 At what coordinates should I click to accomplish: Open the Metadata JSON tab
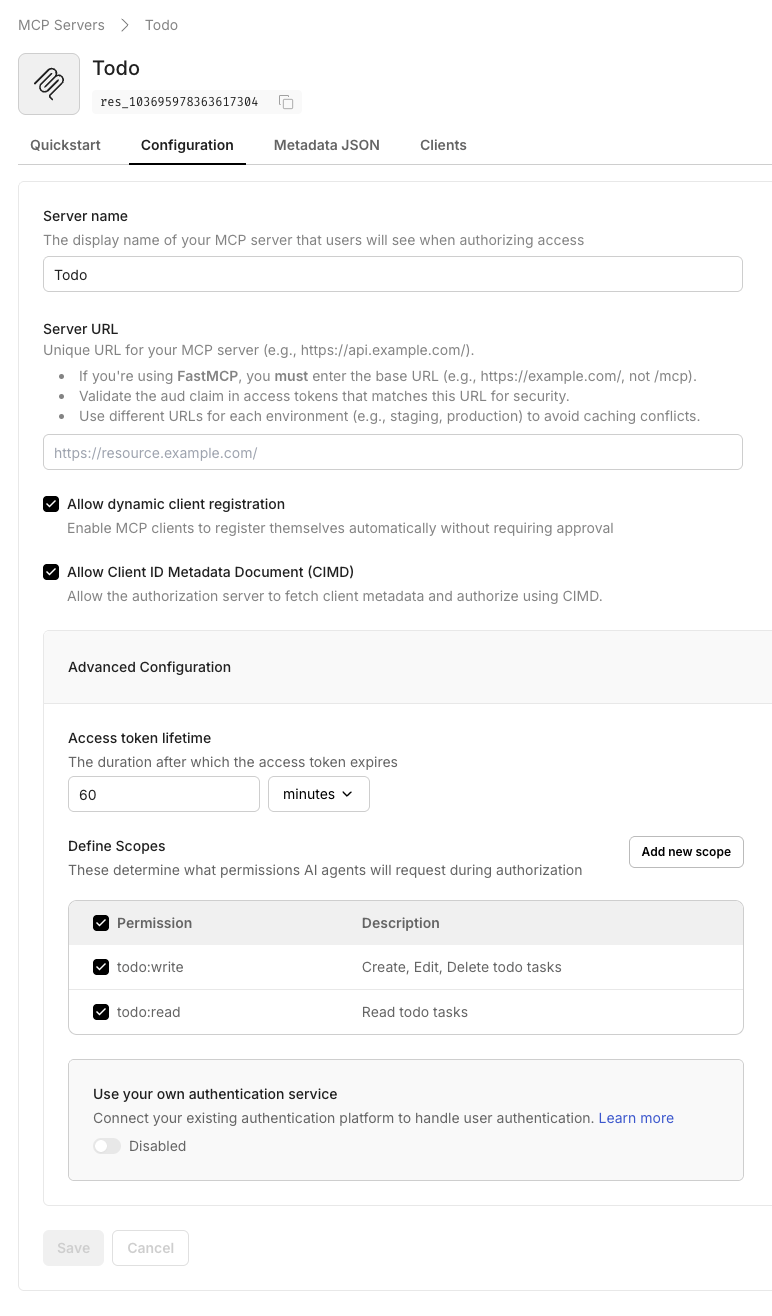point(326,145)
